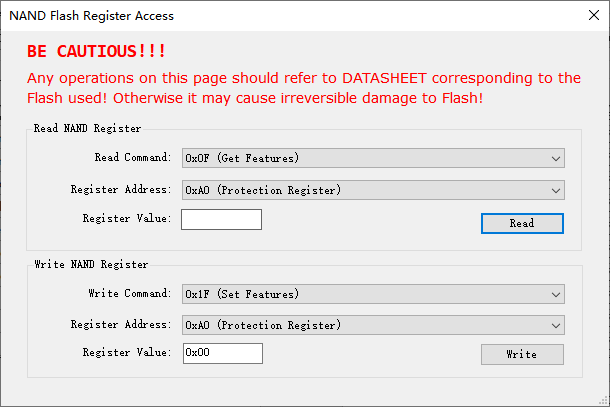610x407 pixels.
Task: Open Register Address dropdown under Write NAND Register
Action: click(x=373, y=325)
